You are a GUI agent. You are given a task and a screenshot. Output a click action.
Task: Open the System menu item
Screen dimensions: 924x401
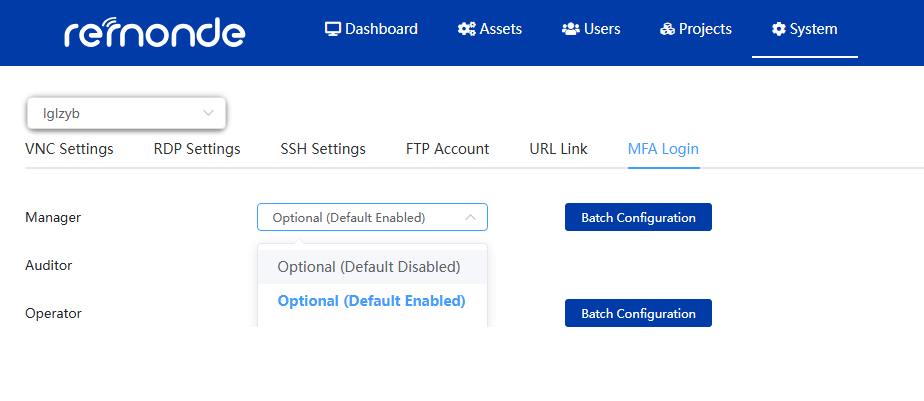(804, 29)
